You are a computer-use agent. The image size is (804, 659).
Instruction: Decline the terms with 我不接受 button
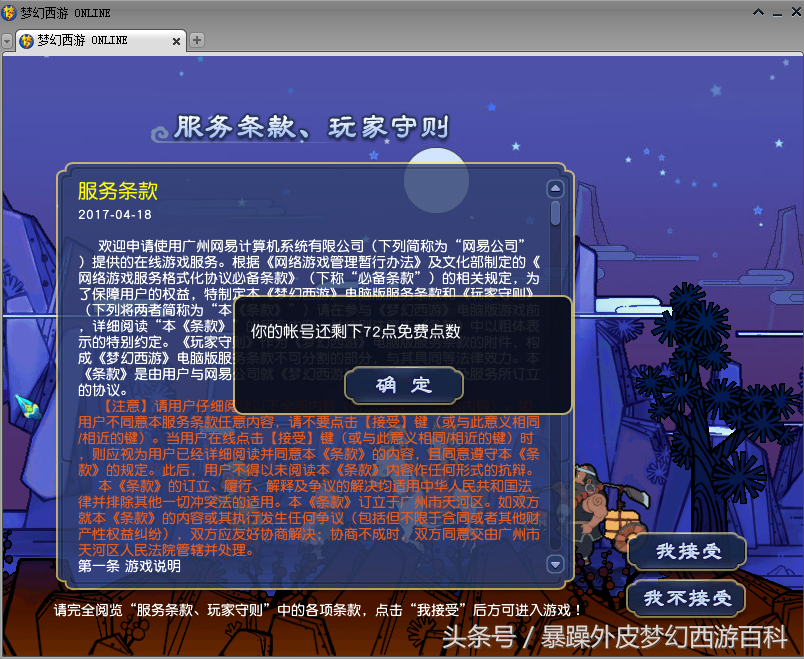click(x=687, y=598)
